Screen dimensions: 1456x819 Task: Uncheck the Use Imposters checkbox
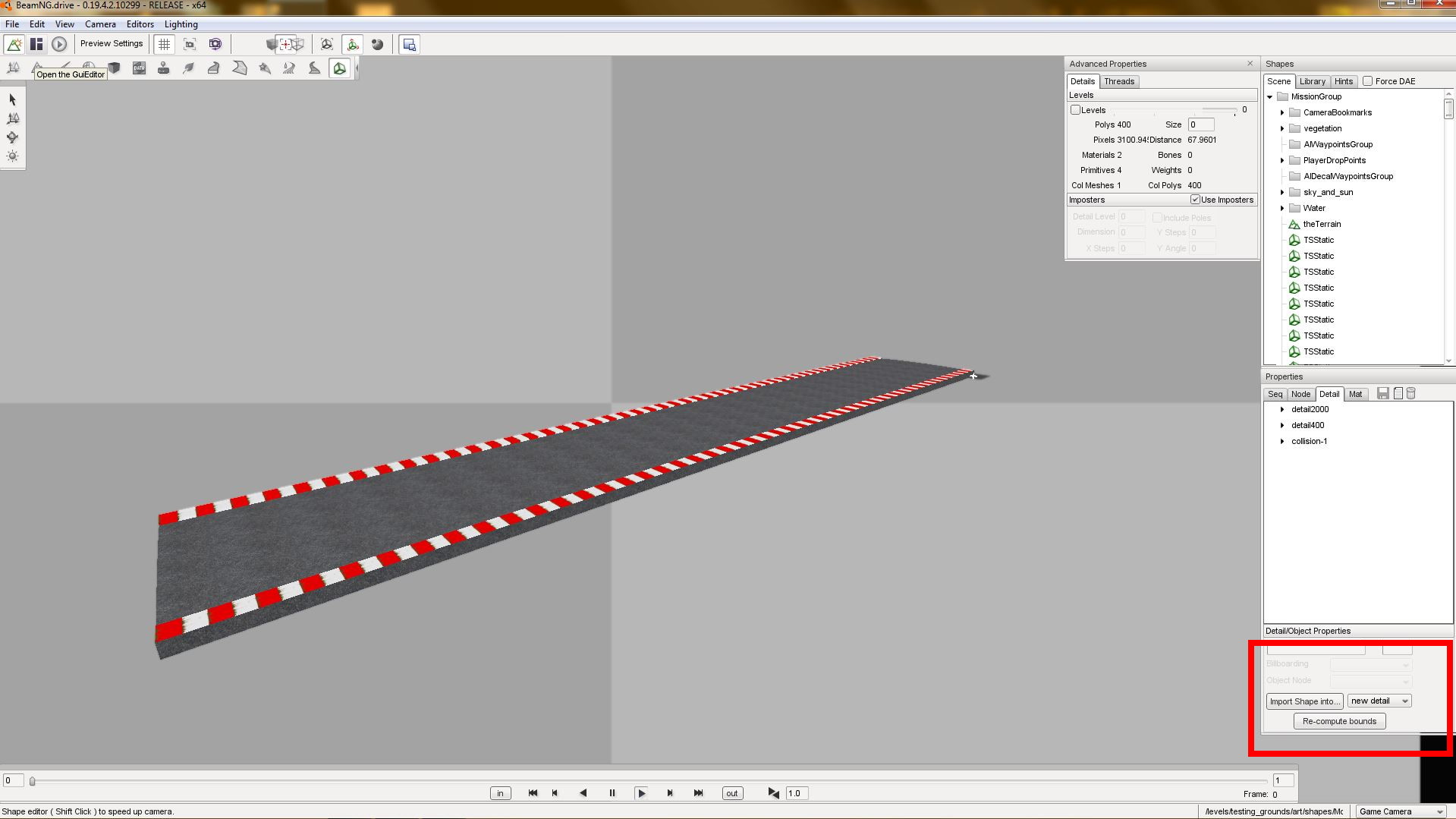(x=1195, y=200)
